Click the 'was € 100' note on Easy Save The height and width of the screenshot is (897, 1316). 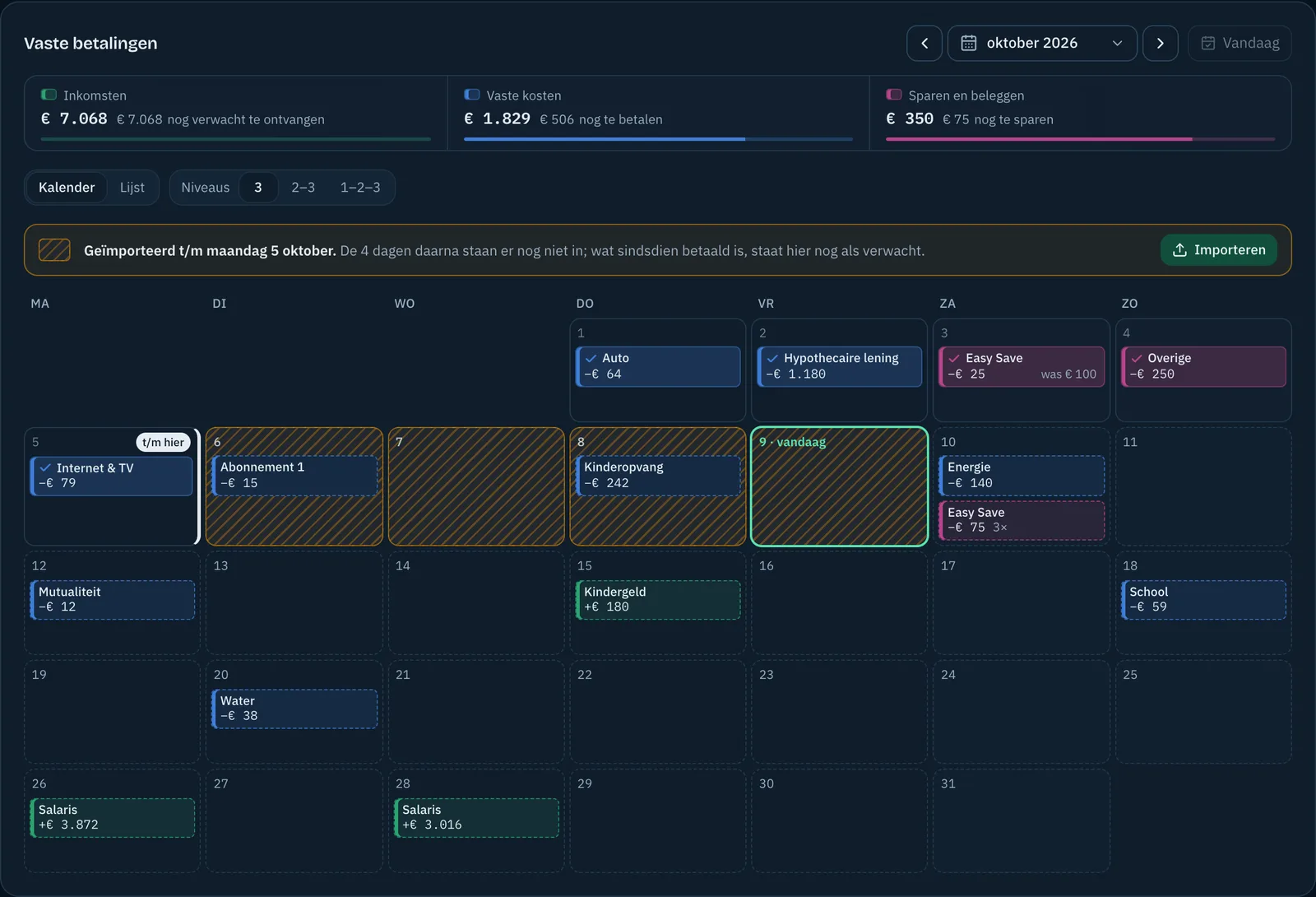(1068, 374)
